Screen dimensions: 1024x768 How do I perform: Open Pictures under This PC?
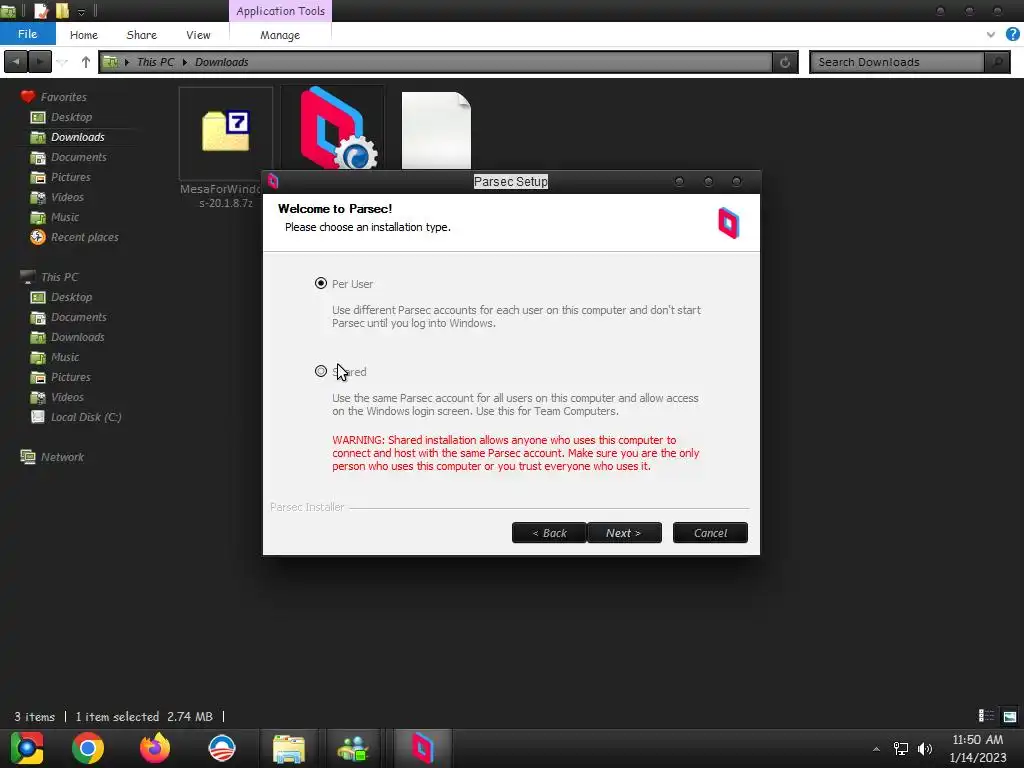(x=71, y=377)
